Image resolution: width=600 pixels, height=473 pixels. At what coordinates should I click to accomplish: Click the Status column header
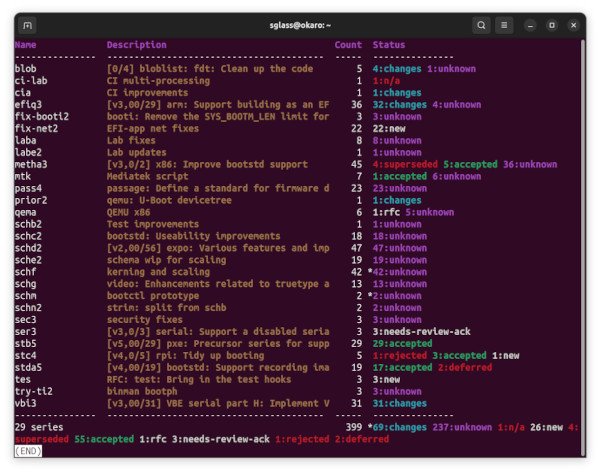tap(389, 45)
